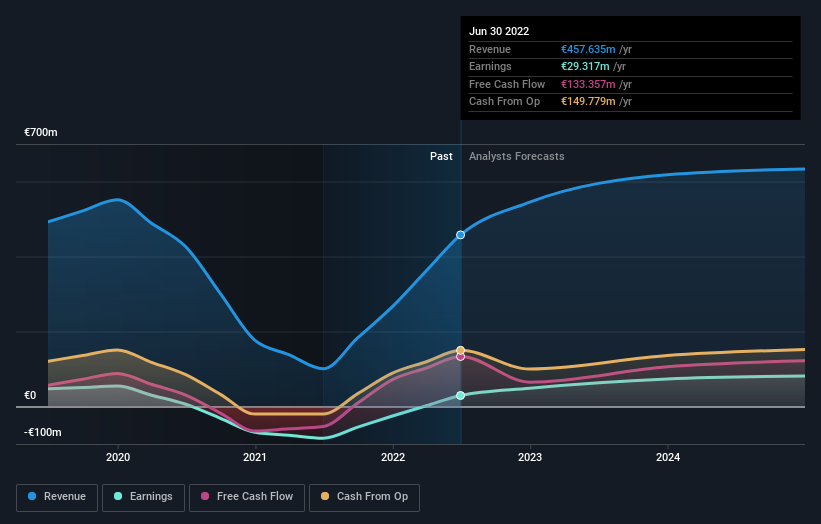Click the Jun 30 2022 tooltip date

(499, 31)
